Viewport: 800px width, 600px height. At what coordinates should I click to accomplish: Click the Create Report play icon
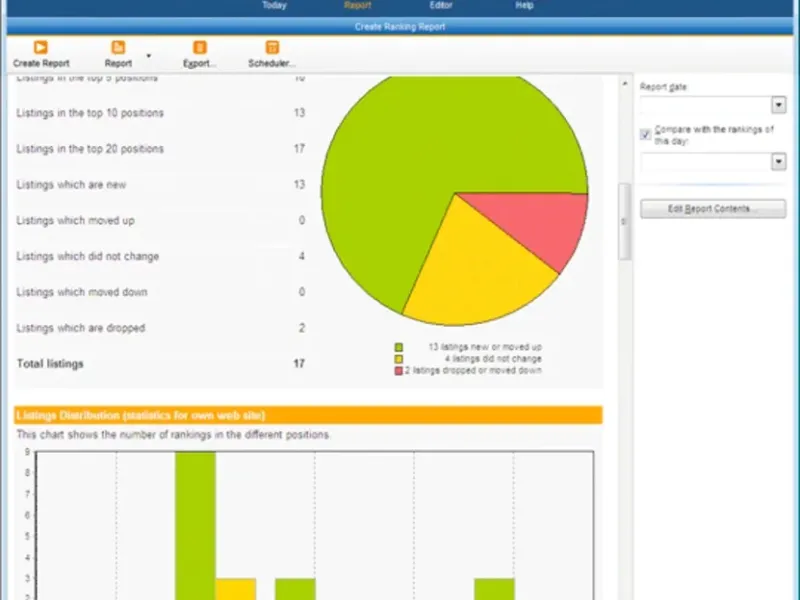tap(40, 47)
